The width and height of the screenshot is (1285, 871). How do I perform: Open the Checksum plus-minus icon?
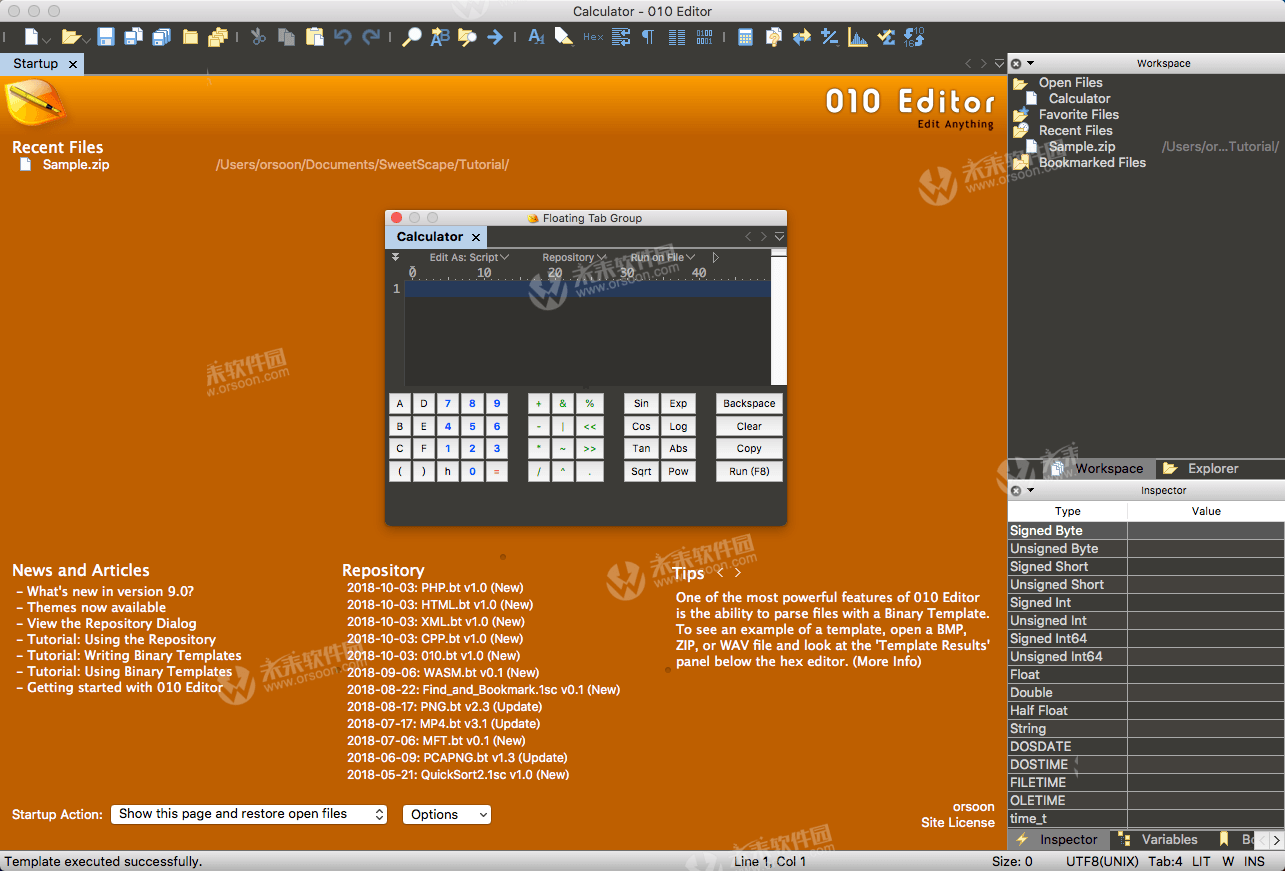pos(829,37)
